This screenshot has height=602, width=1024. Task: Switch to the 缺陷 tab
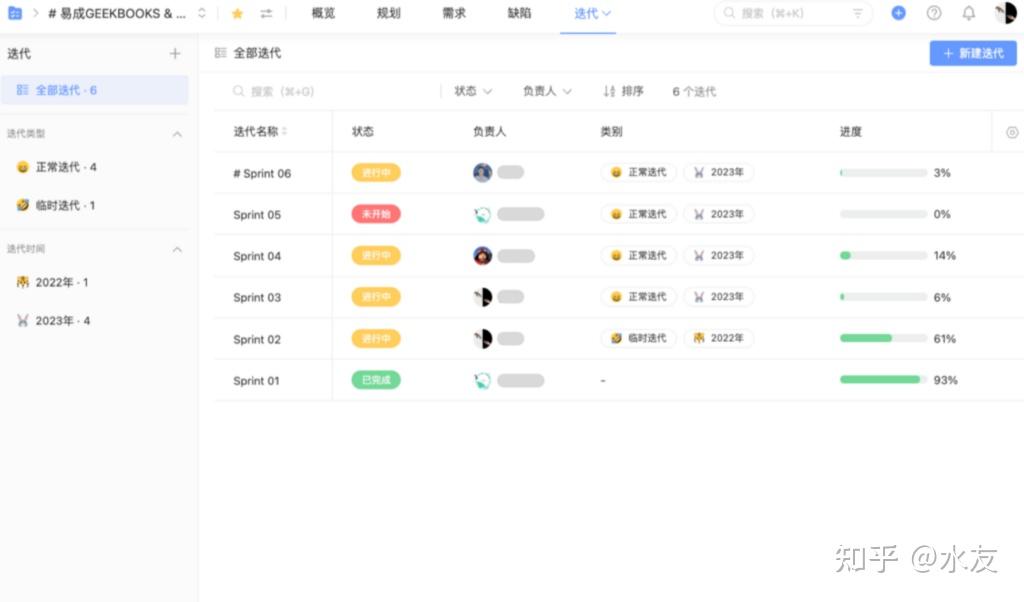coord(519,13)
